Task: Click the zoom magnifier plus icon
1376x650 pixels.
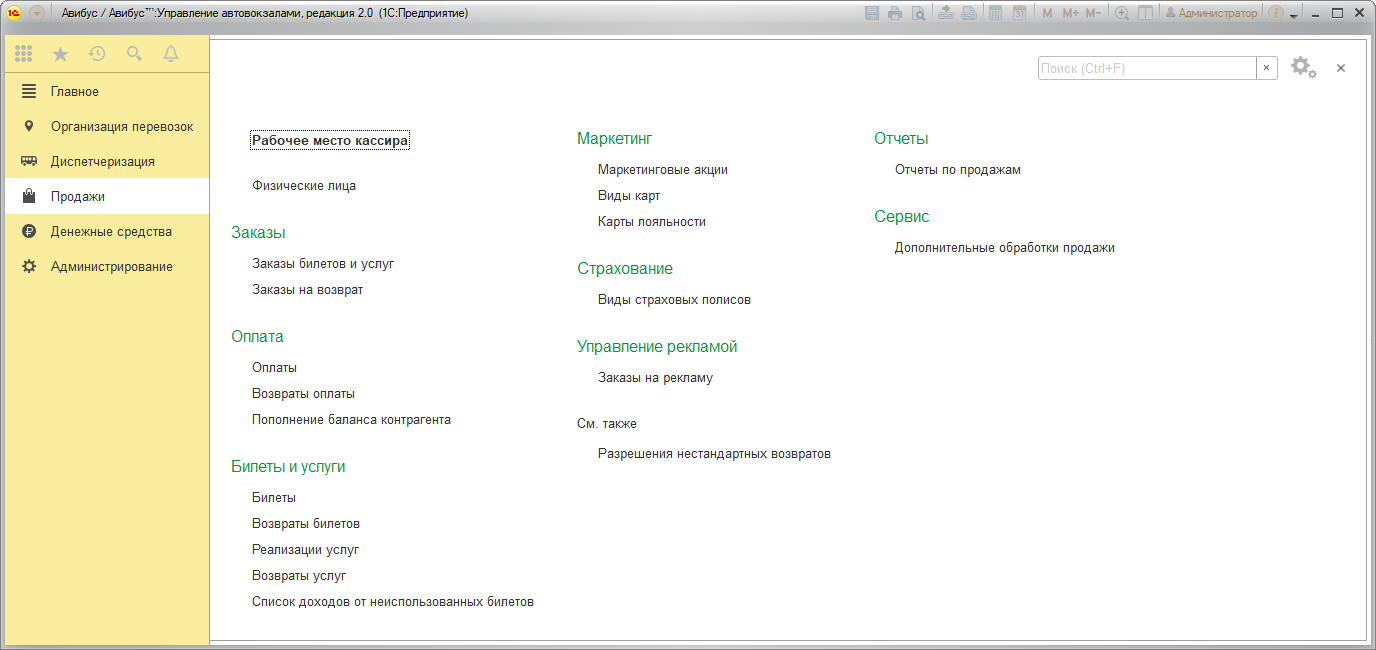Action: click(1122, 13)
